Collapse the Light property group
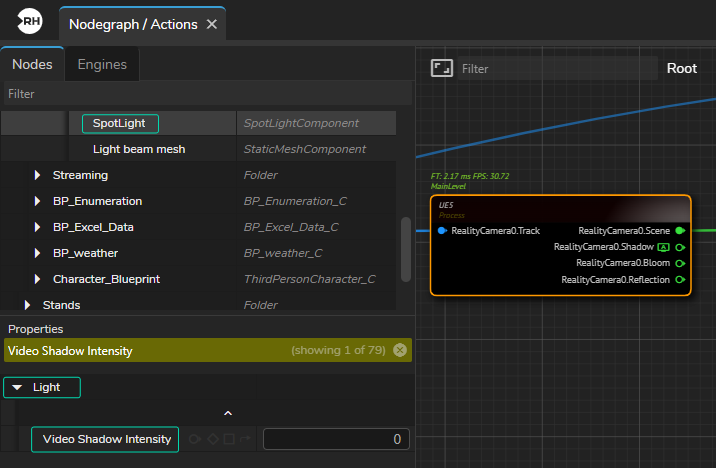This screenshot has width=716, height=468. click(x=17, y=387)
